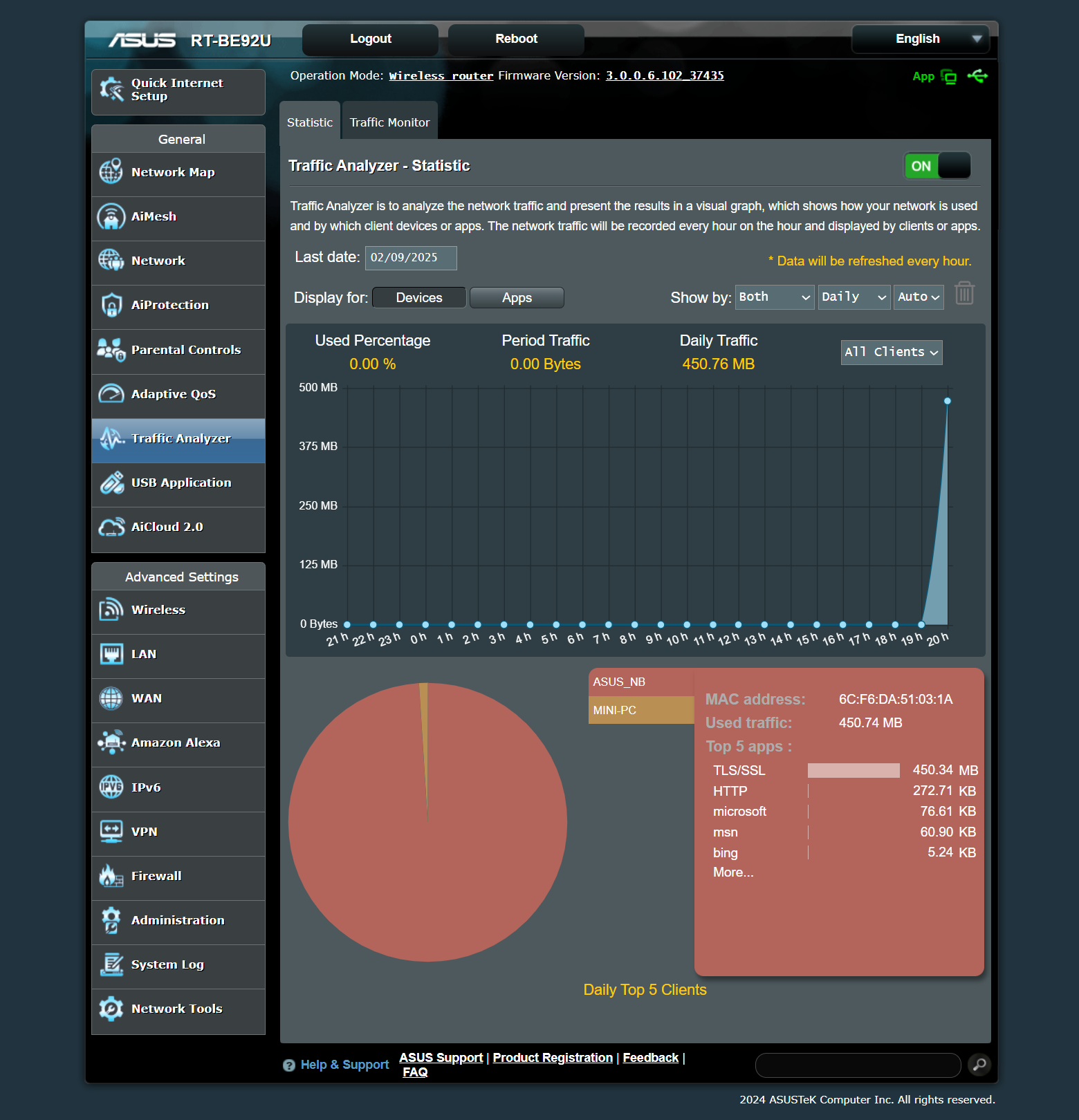This screenshot has height=1120, width=1079.
Task: Open the System Log icon
Action: [111, 964]
